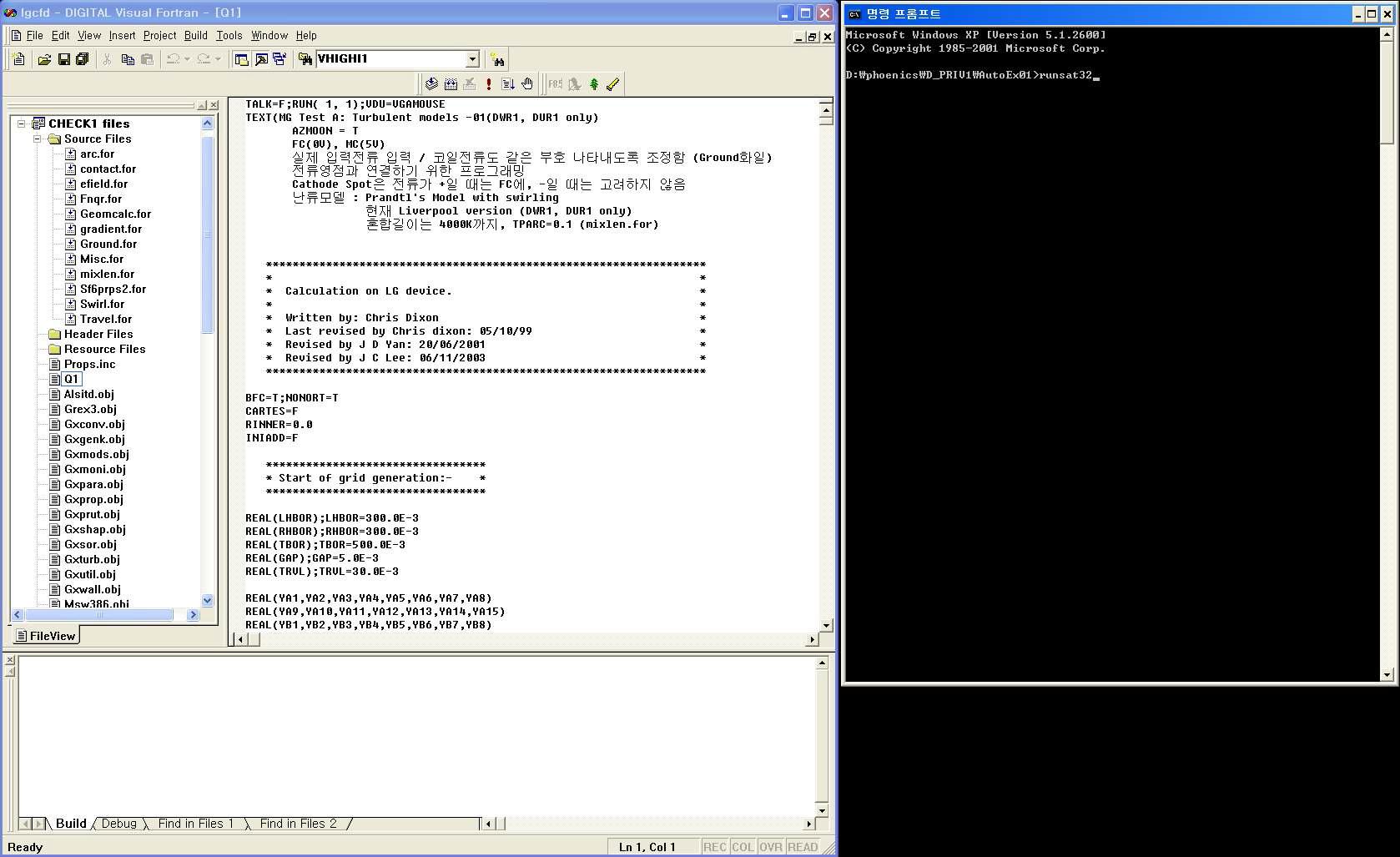Open the dropdown arrow next to Redo
1400x857 pixels.
click(218, 59)
